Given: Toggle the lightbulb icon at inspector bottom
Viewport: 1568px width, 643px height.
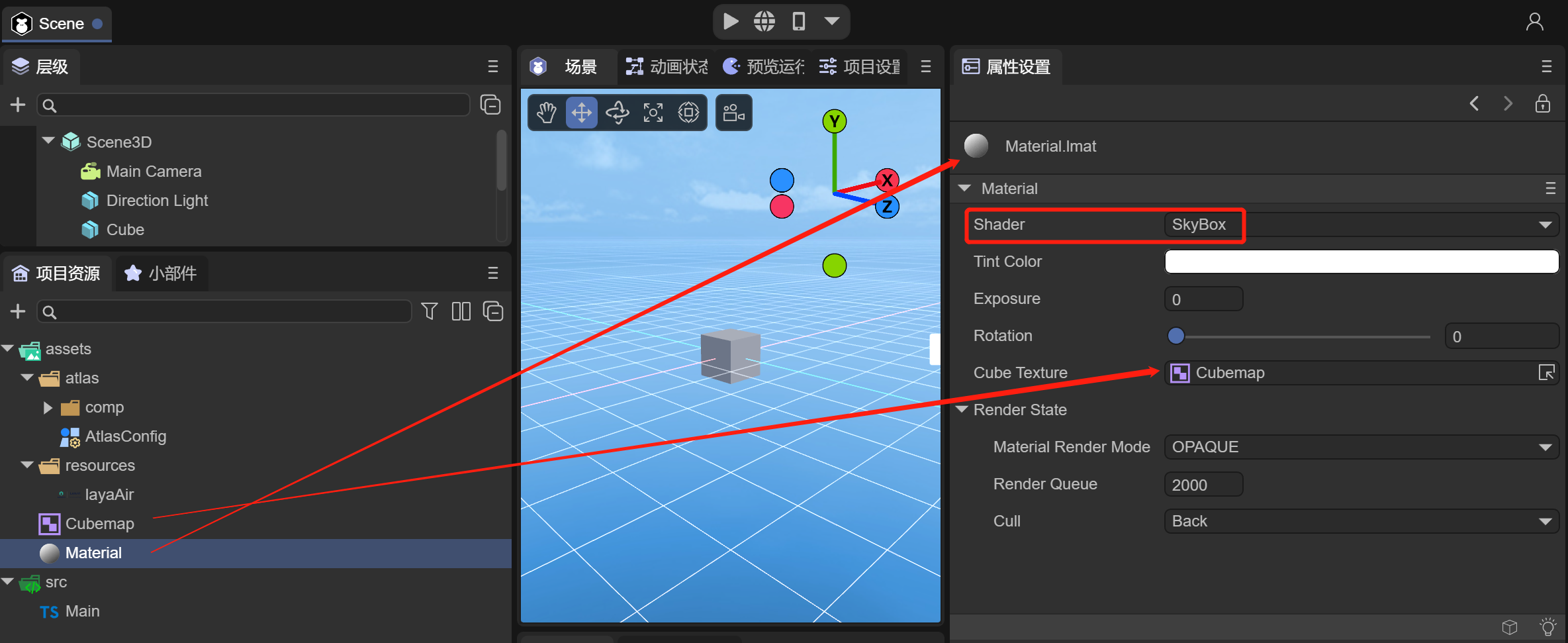Looking at the screenshot, I should [1547, 626].
